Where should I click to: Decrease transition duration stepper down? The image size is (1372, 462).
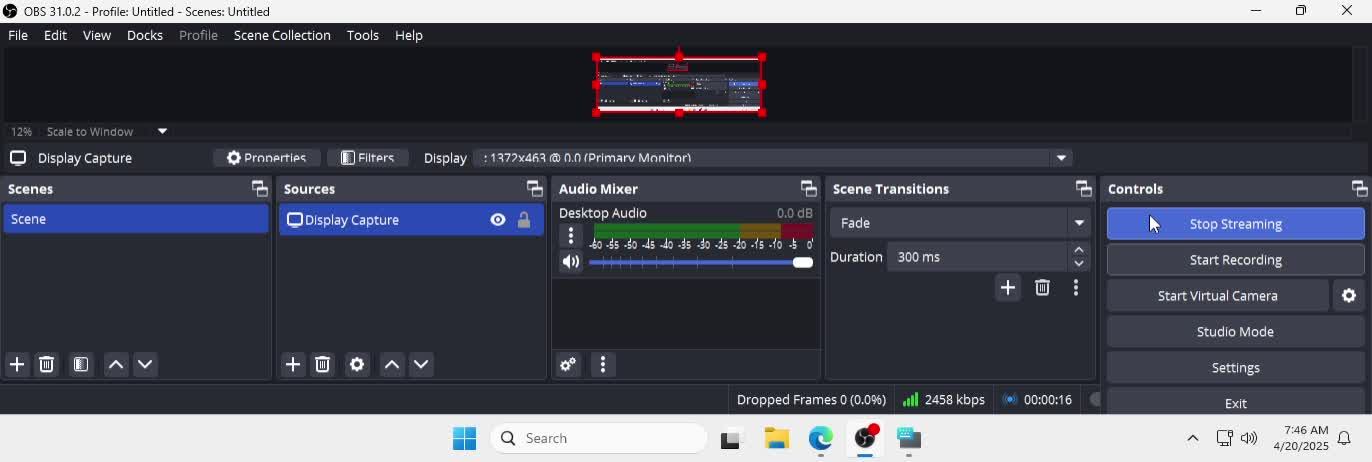coord(1079,264)
